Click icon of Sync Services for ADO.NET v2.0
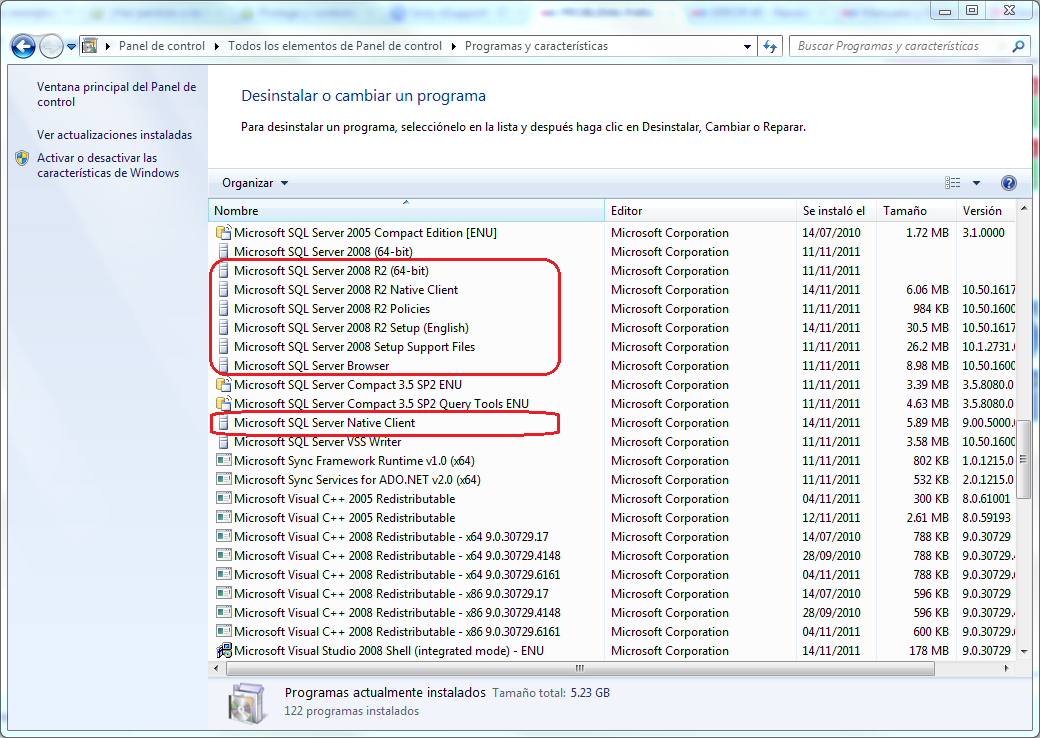The image size is (1040, 738). click(x=224, y=479)
